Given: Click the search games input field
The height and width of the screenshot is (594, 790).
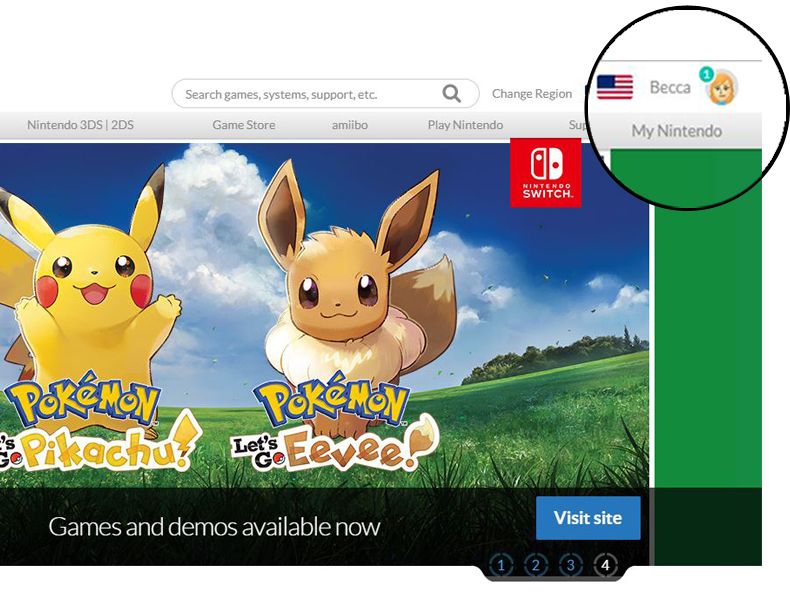Looking at the screenshot, I should click(325, 94).
